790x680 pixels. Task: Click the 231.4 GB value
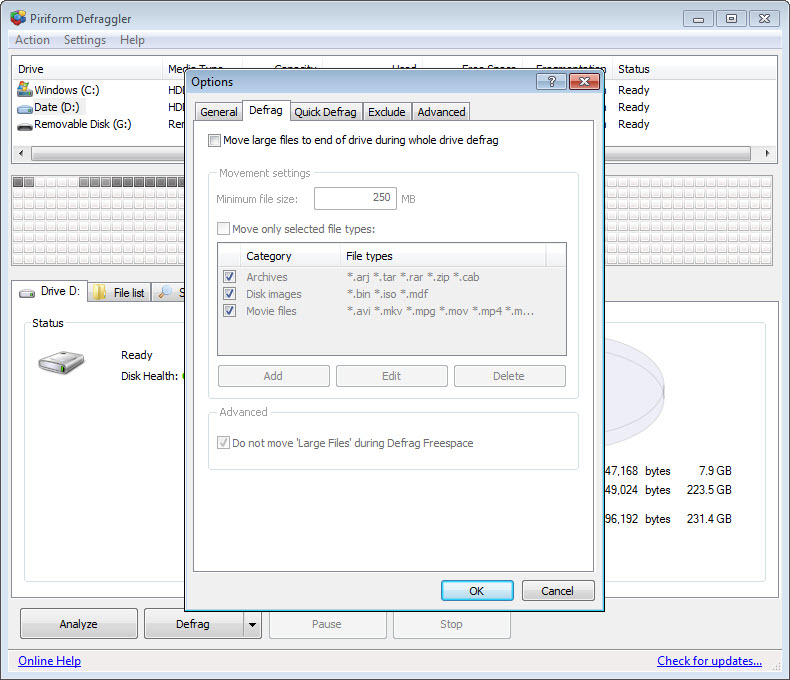click(x=709, y=519)
